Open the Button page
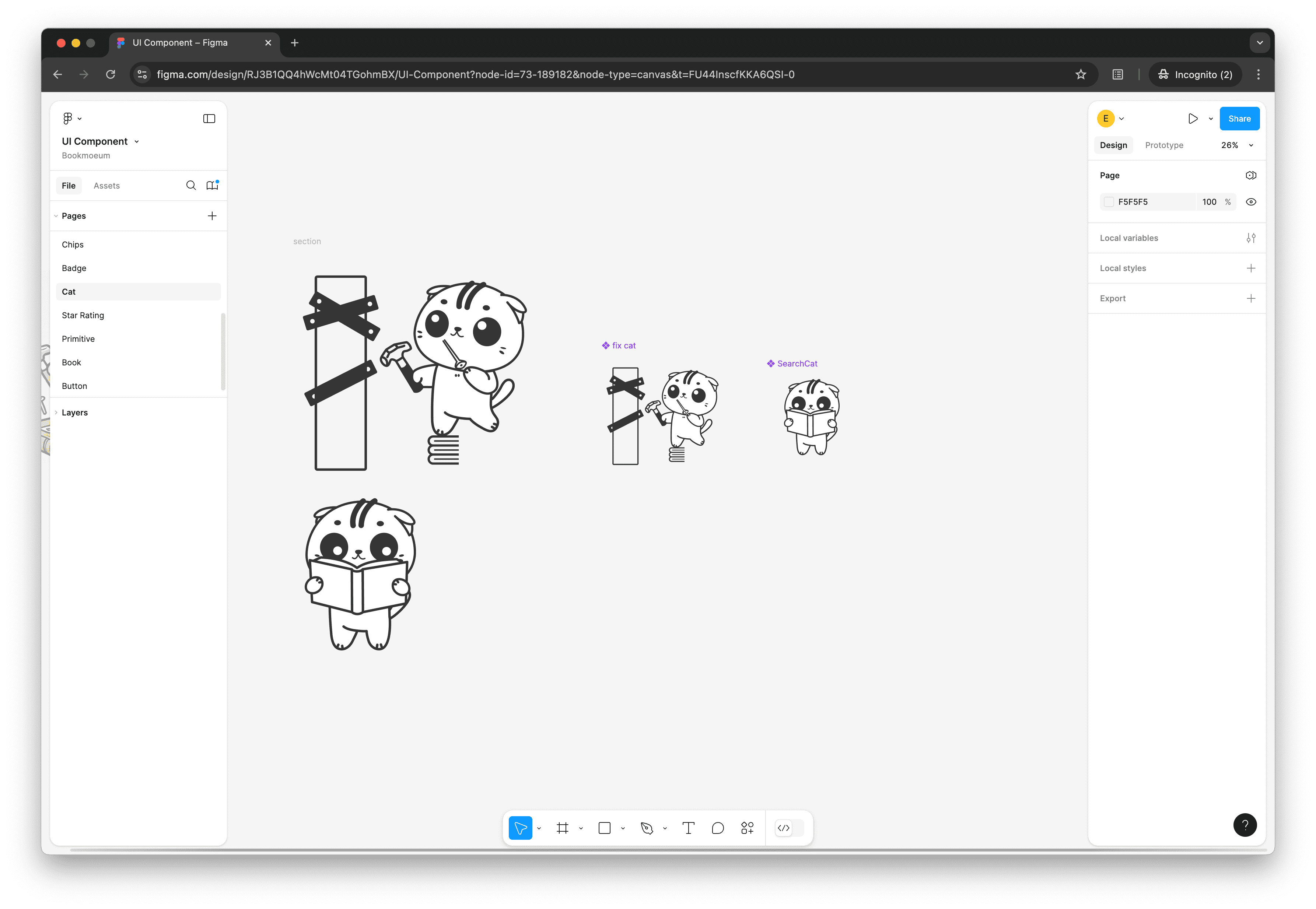The image size is (1316, 909). point(138,386)
